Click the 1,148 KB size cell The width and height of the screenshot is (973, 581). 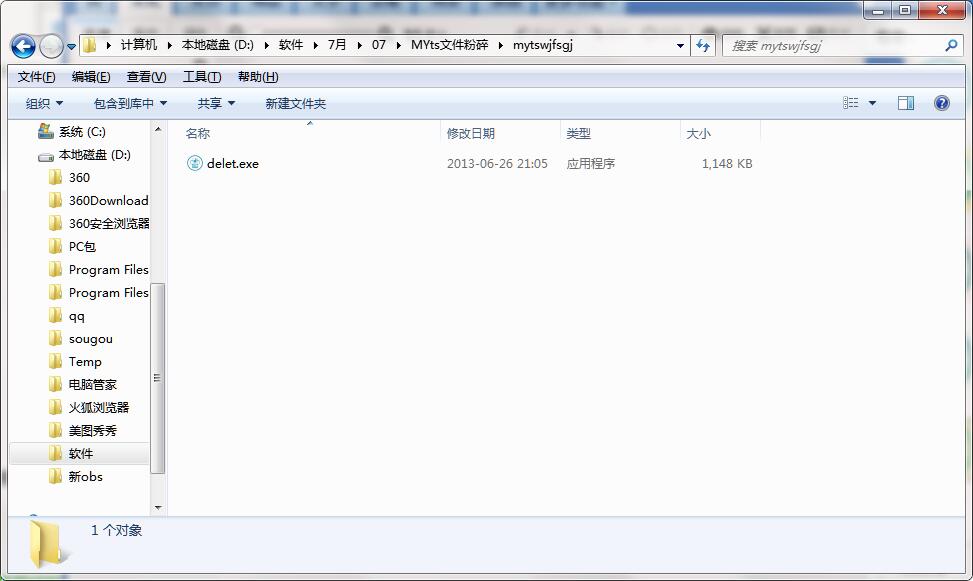click(727, 164)
